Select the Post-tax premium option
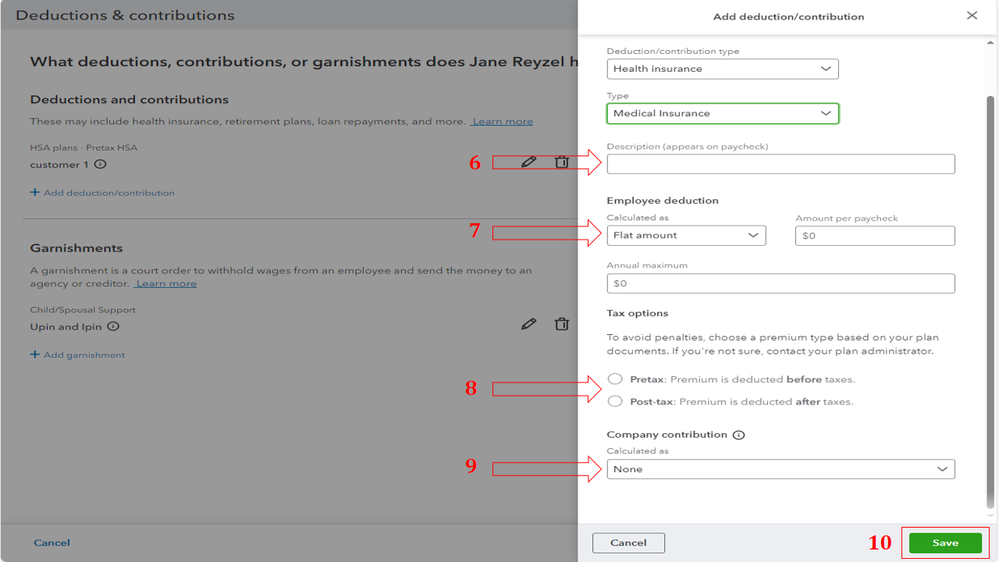 coord(615,402)
